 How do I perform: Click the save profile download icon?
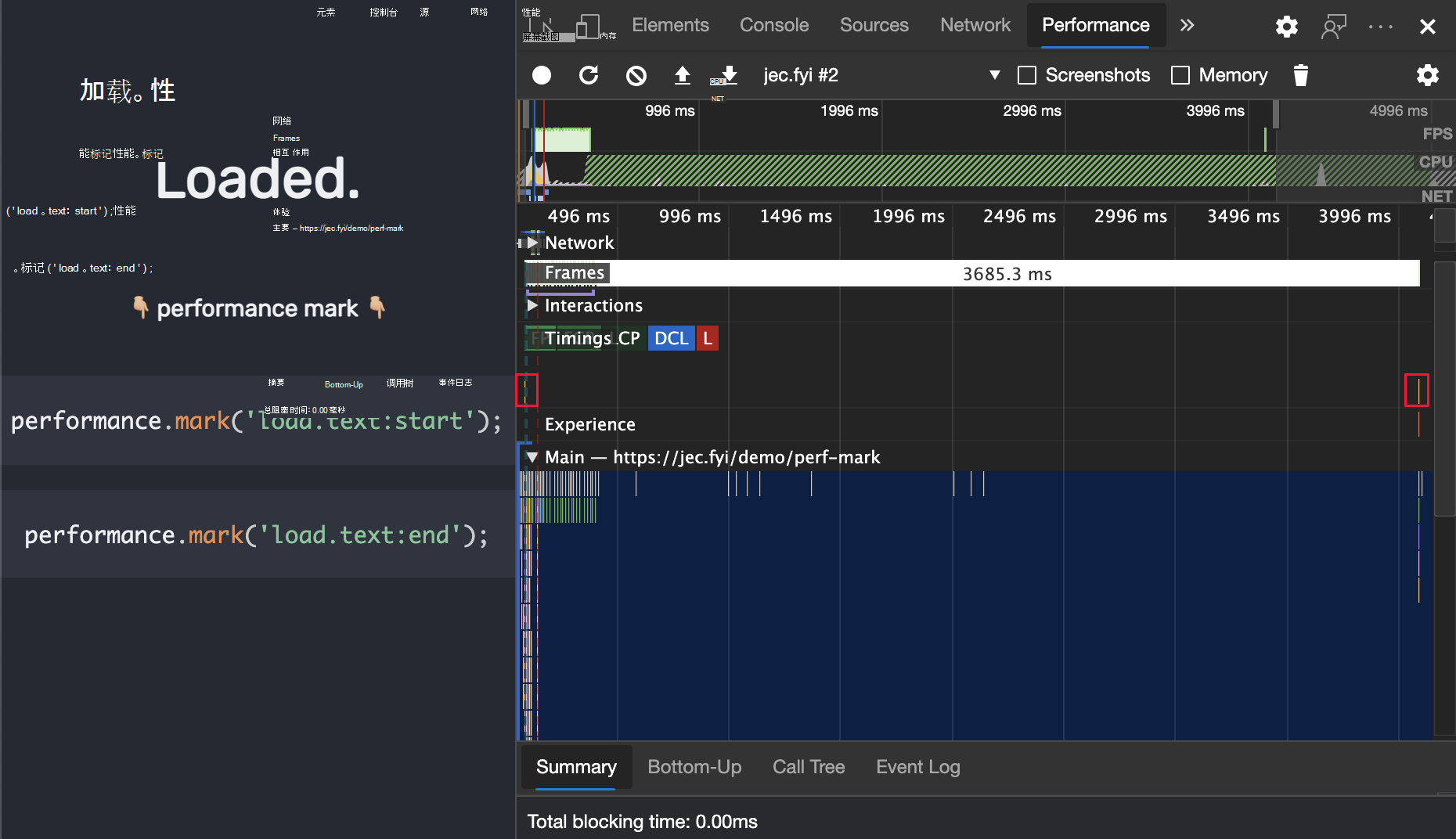click(x=730, y=75)
